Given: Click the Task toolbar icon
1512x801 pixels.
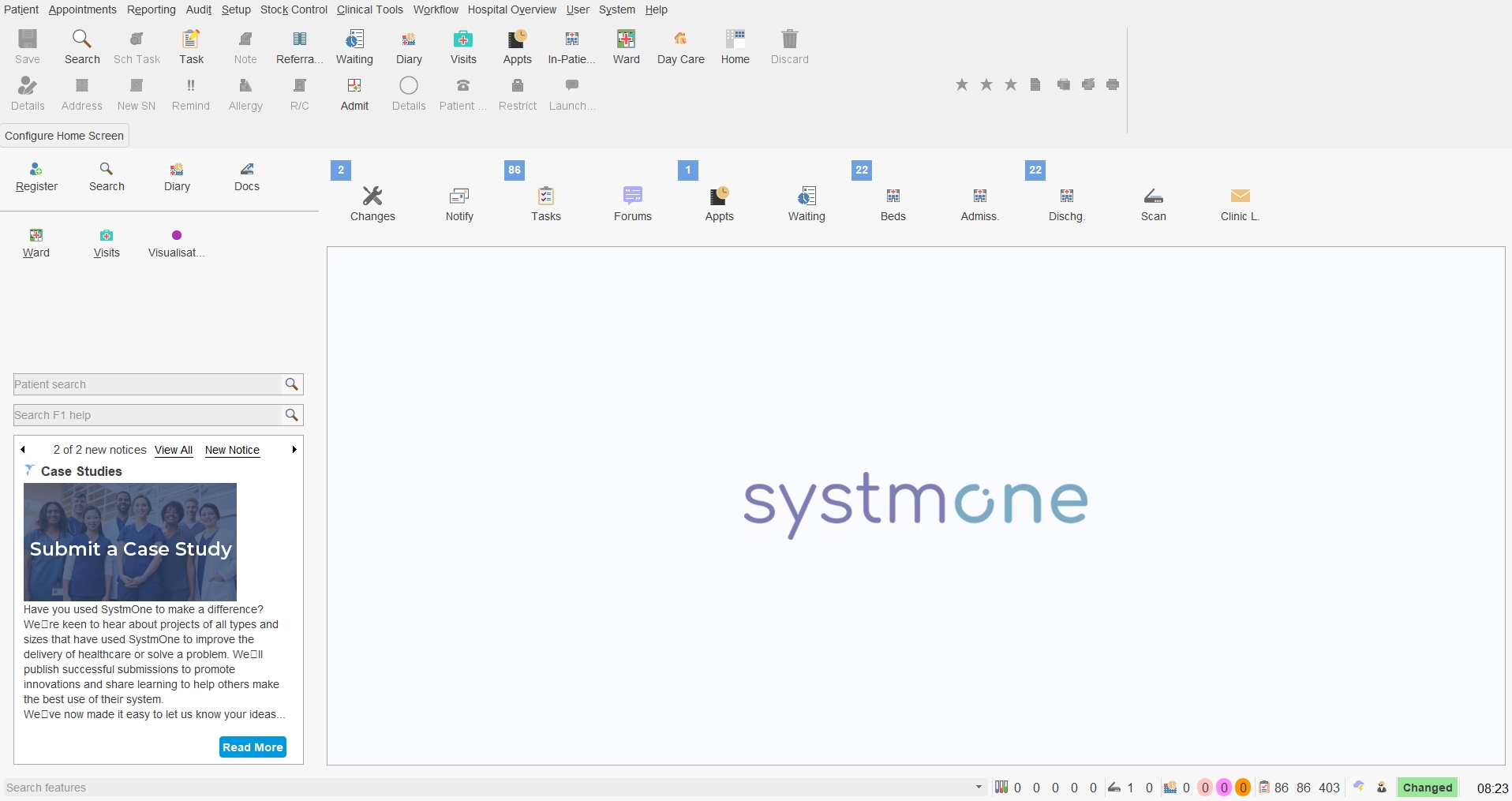Looking at the screenshot, I should pos(191,47).
